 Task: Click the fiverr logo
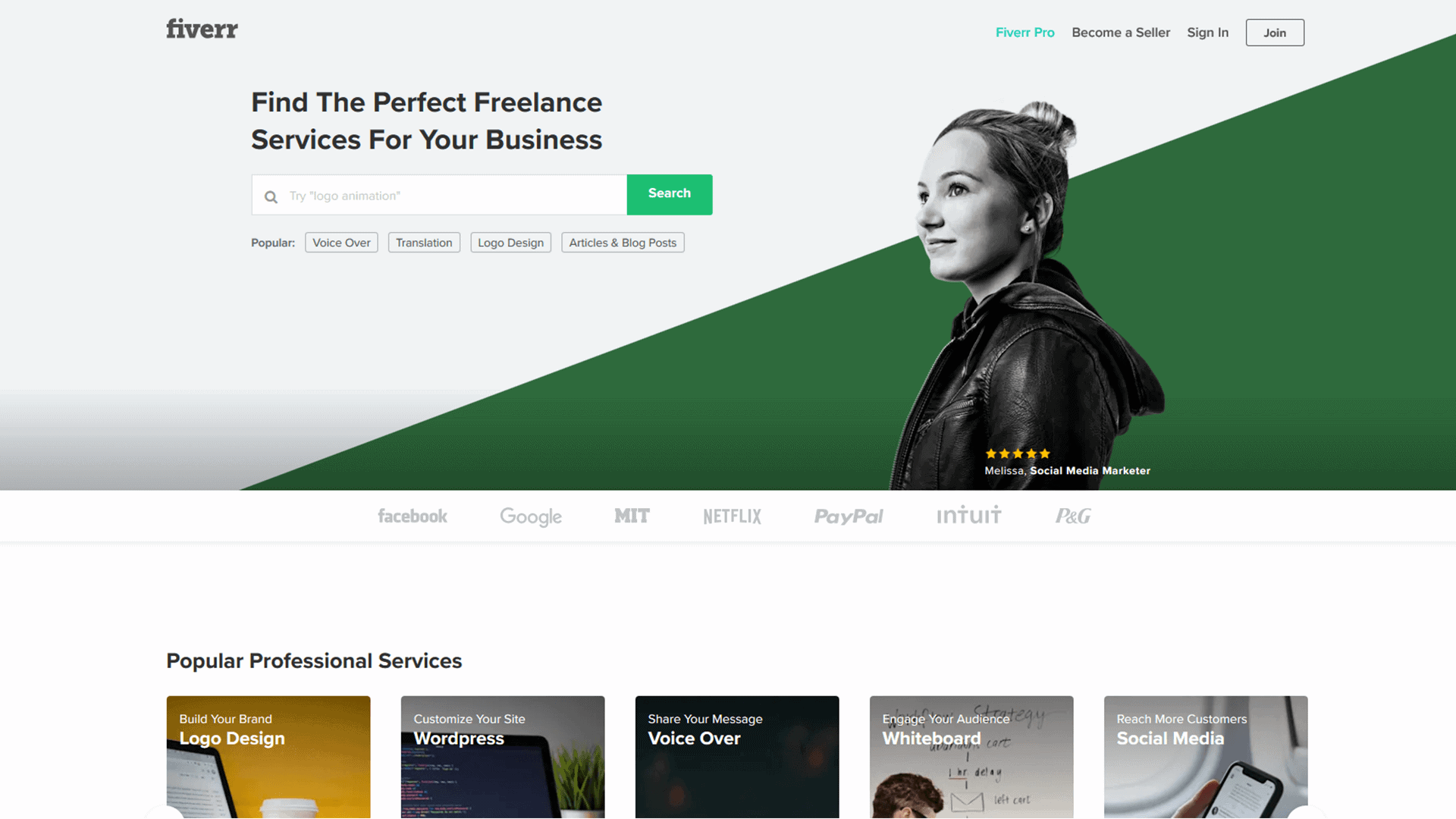(x=202, y=30)
